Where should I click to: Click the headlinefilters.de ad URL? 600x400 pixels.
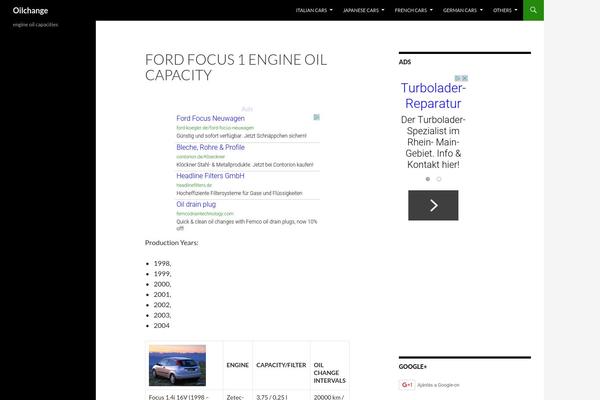[194, 185]
